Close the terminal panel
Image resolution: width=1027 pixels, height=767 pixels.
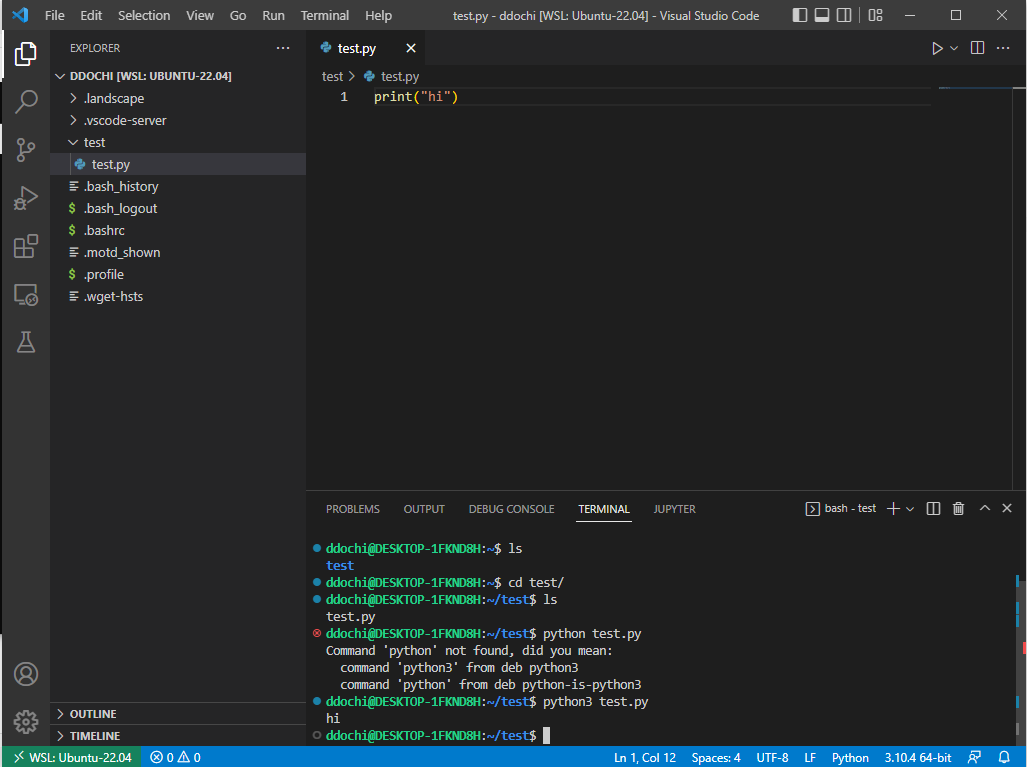tap(1007, 508)
